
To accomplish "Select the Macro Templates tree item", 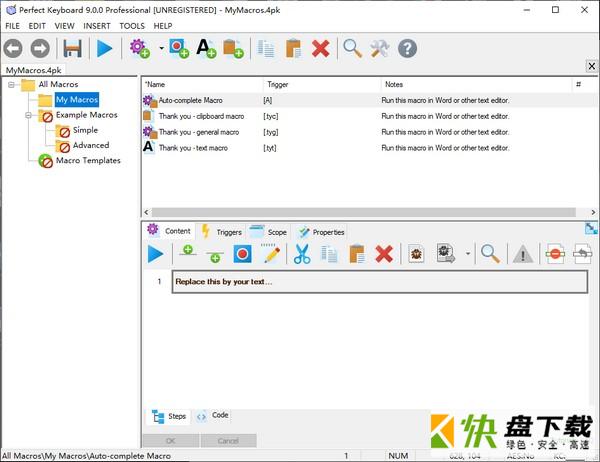I will pos(88,160).
